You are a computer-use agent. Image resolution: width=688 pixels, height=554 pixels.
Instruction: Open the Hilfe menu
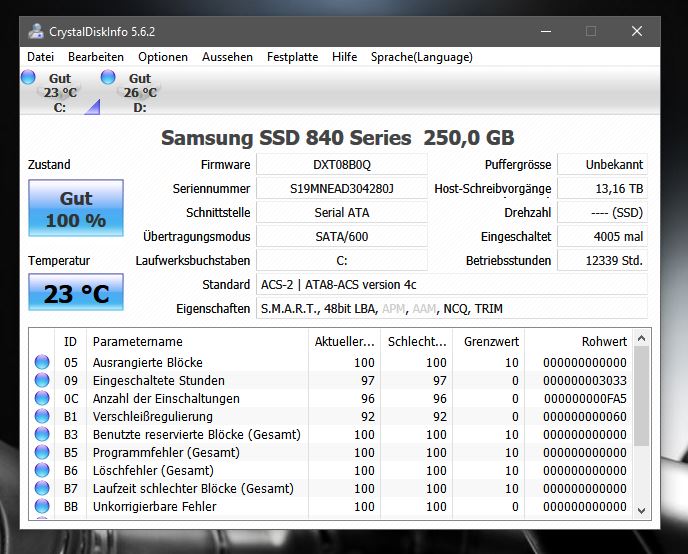click(344, 57)
